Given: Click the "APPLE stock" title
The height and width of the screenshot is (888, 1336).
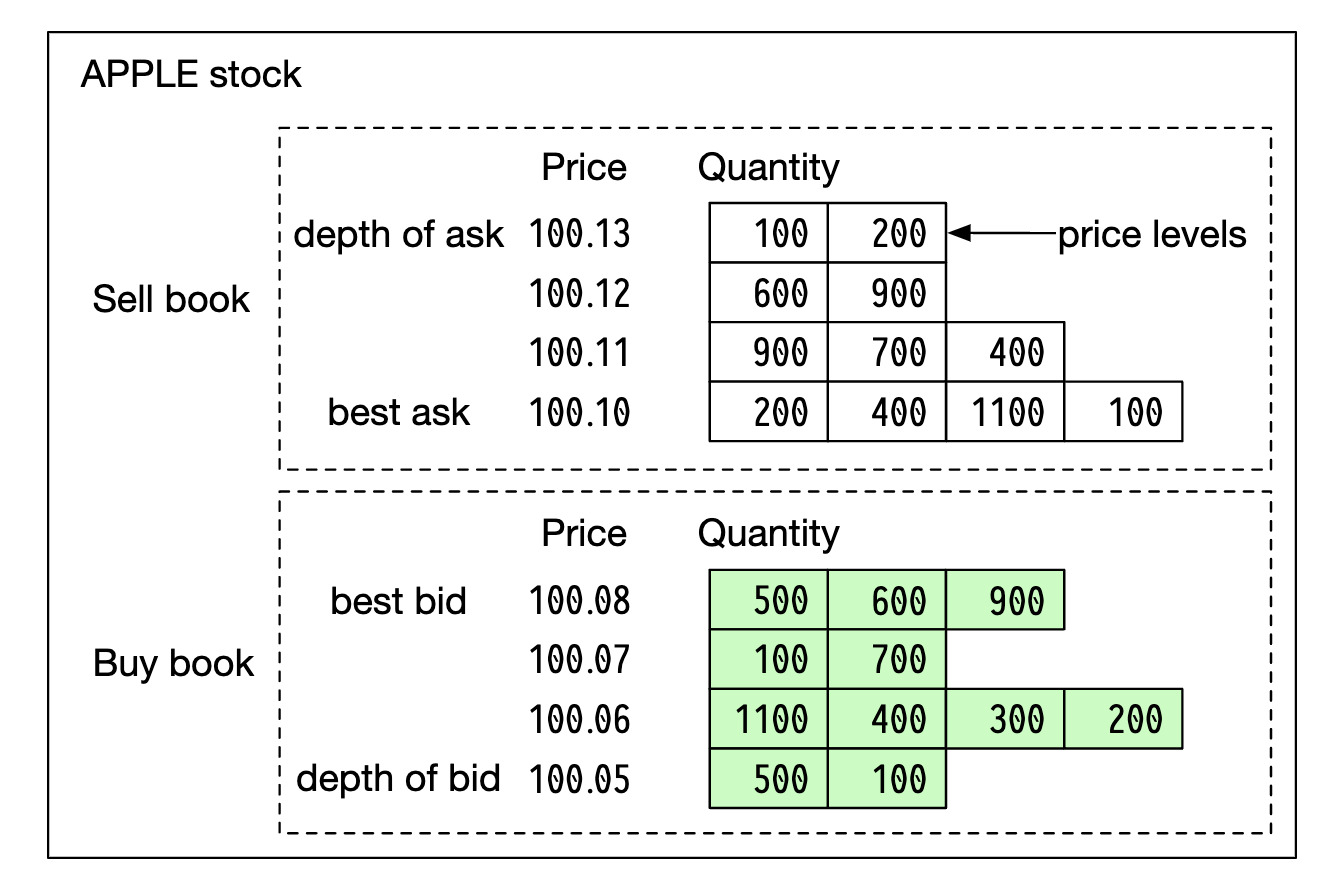Looking at the screenshot, I should 191,75.
